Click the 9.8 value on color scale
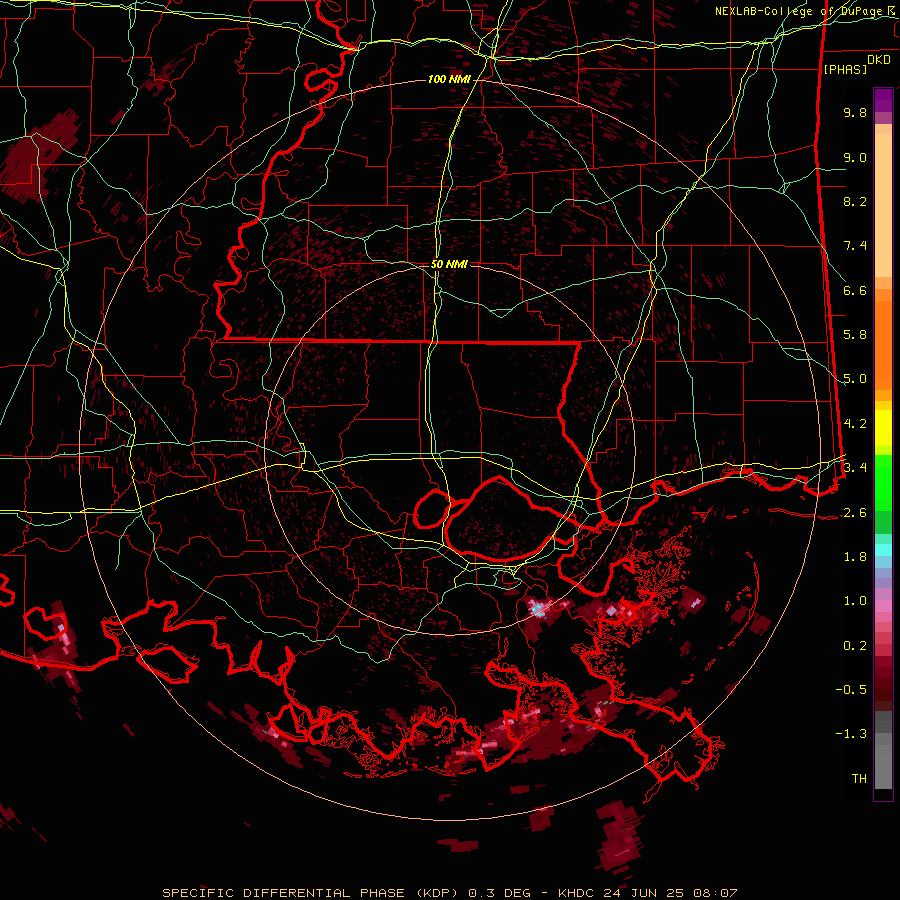The width and height of the screenshot is (900, 900). point(855,112)
